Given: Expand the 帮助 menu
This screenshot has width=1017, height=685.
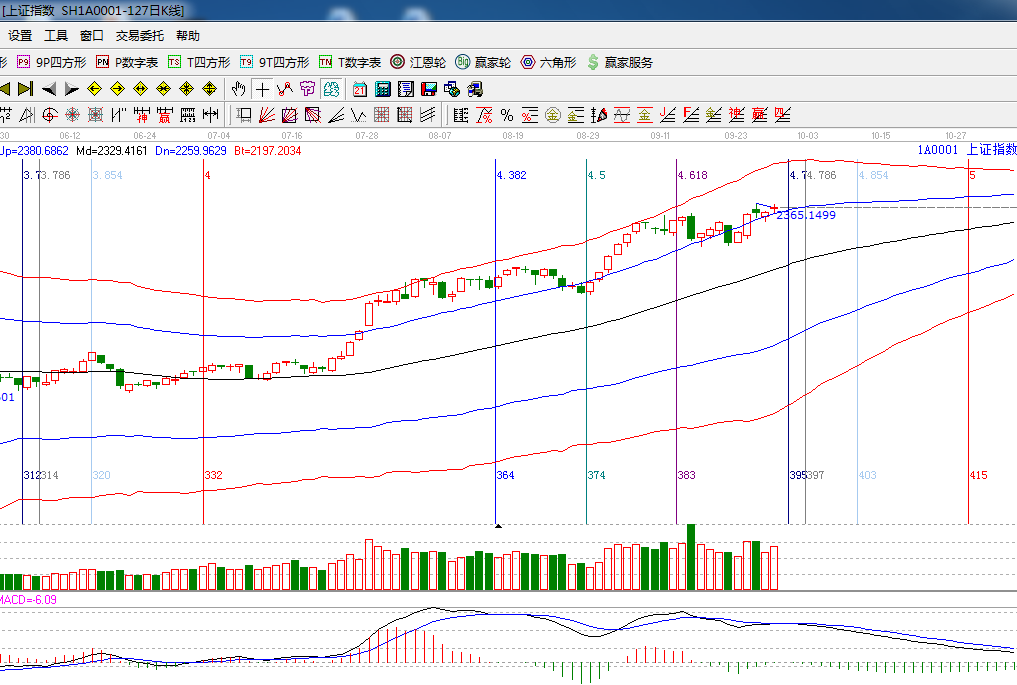Looking at the screenshot, I should [x=187, y=35].
